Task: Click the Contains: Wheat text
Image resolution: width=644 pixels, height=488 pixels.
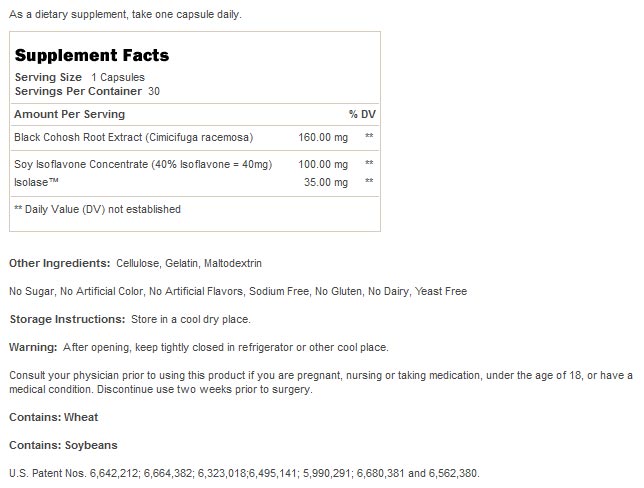Action: [53, 417]
